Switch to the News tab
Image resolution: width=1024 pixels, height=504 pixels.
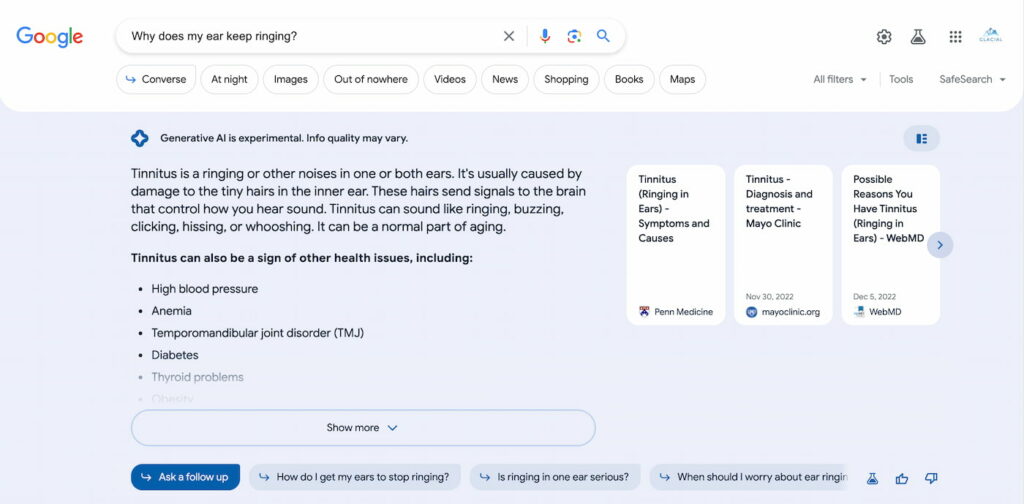[505, 80]
